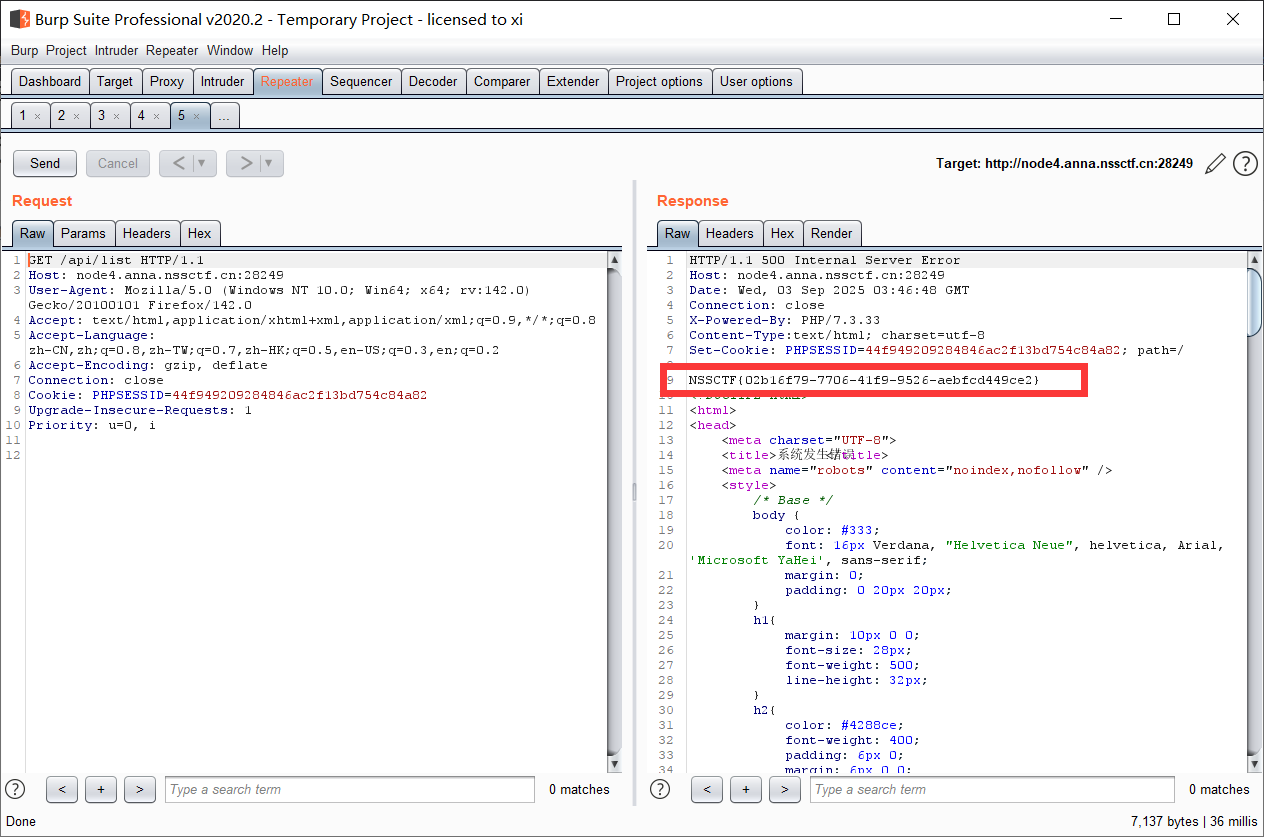Click the Set-Cookie response header line
1264x837 pixels.
(937, 350)
